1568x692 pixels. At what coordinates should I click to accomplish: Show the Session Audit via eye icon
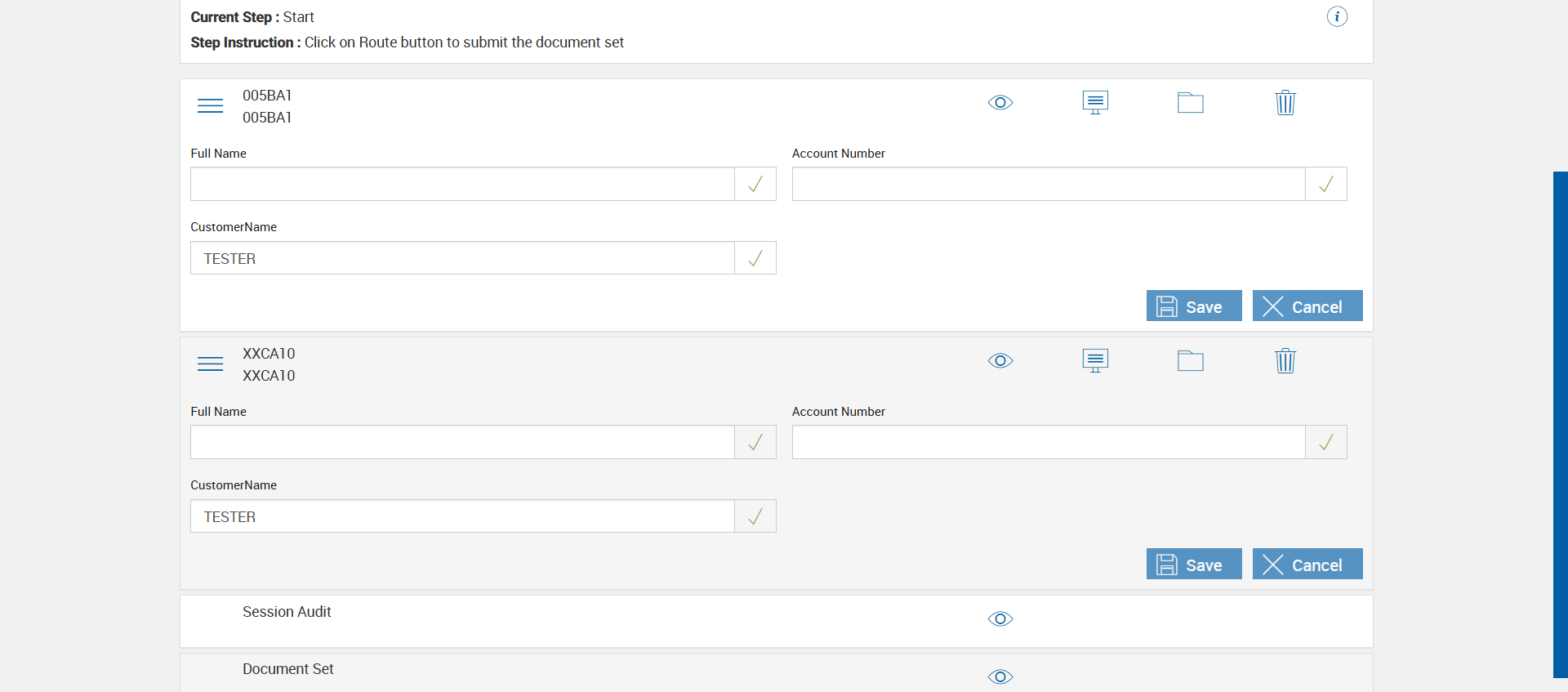coord(1000,619)
